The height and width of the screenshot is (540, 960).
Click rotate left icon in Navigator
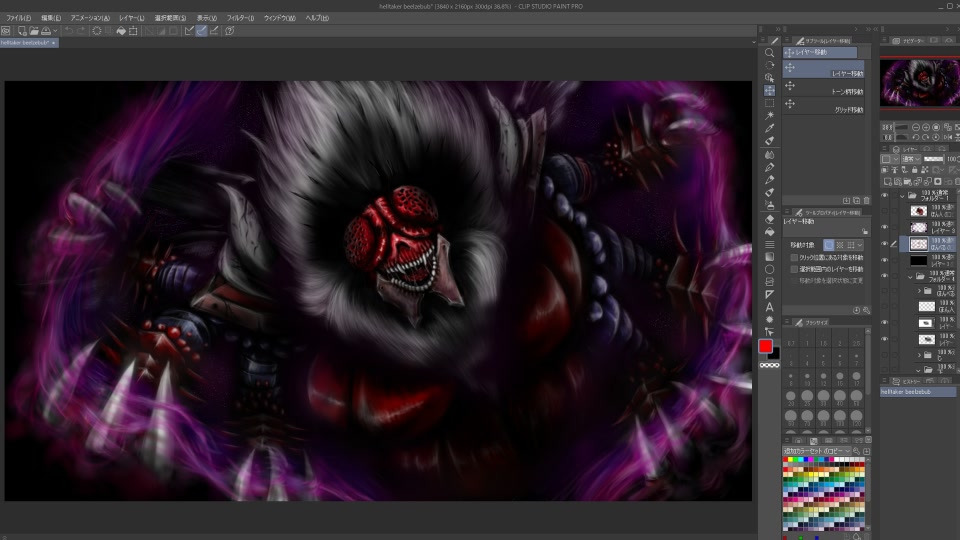click(916, 137)
